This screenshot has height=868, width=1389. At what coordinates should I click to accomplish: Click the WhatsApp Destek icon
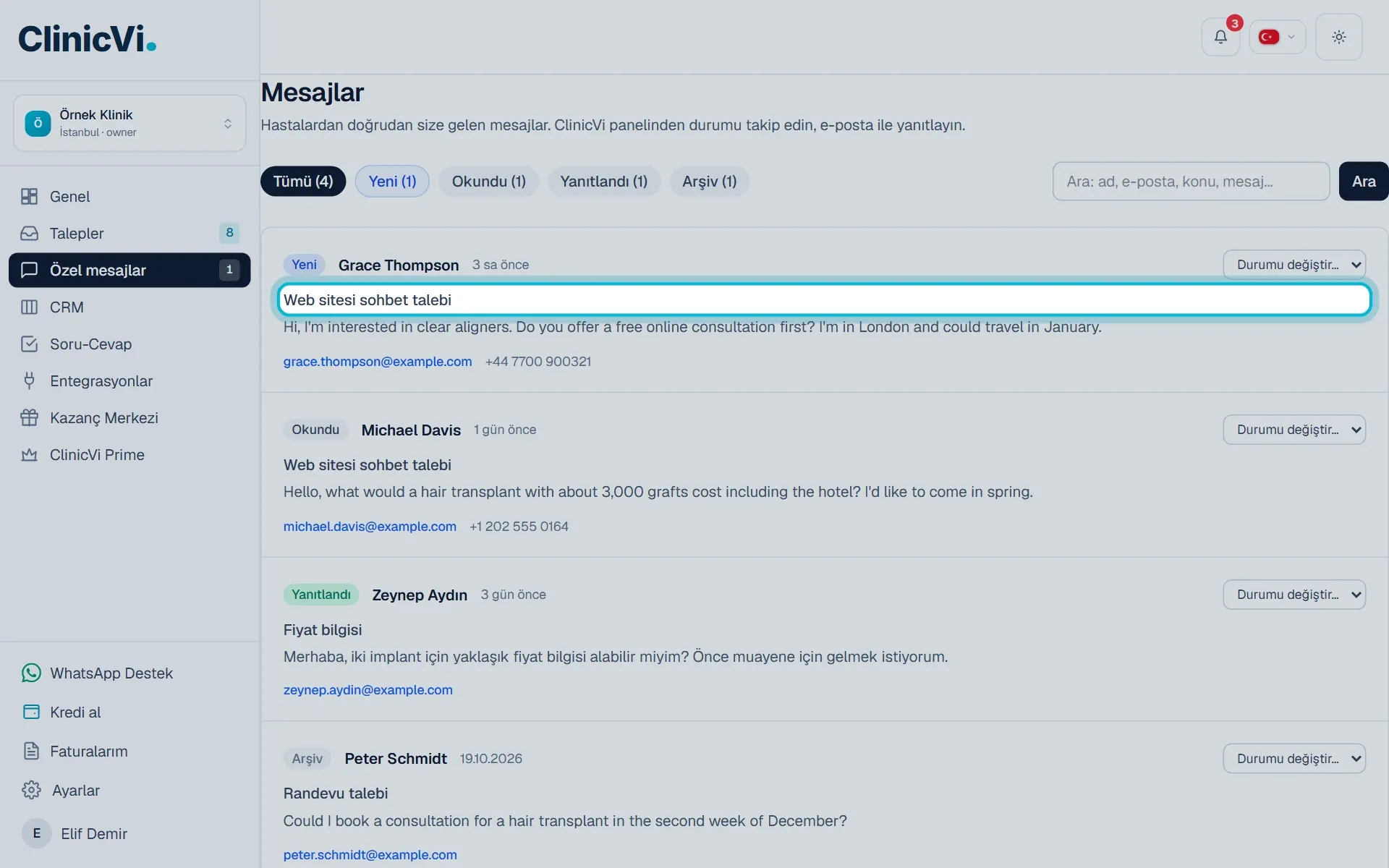(31, 673)
